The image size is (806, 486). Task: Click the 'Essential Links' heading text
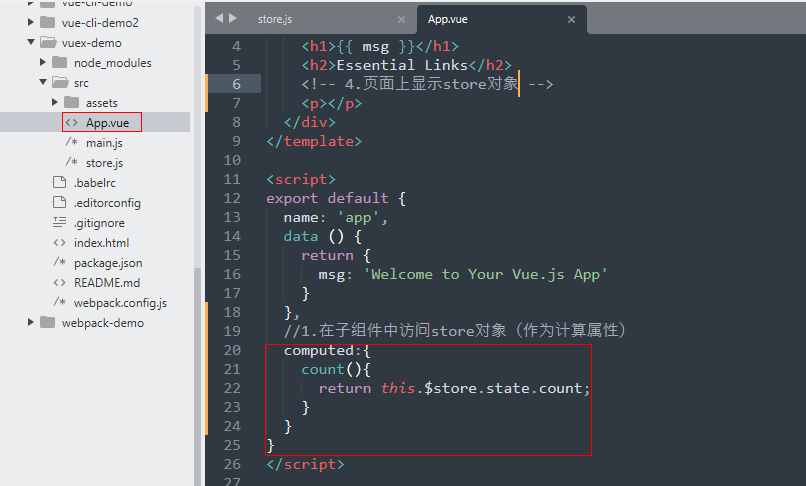point(402,65)
